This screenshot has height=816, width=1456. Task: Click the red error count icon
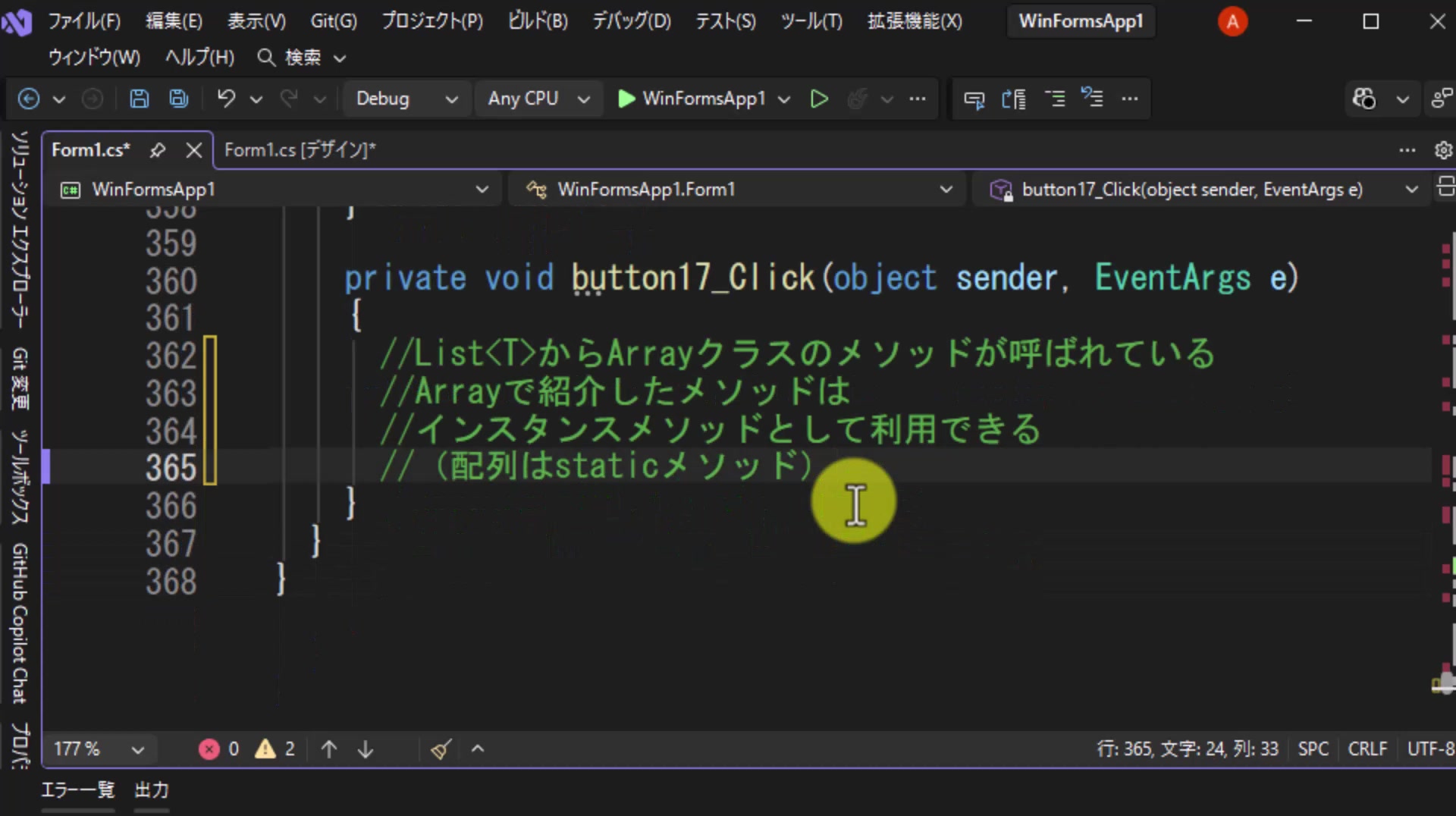(209, 749)
